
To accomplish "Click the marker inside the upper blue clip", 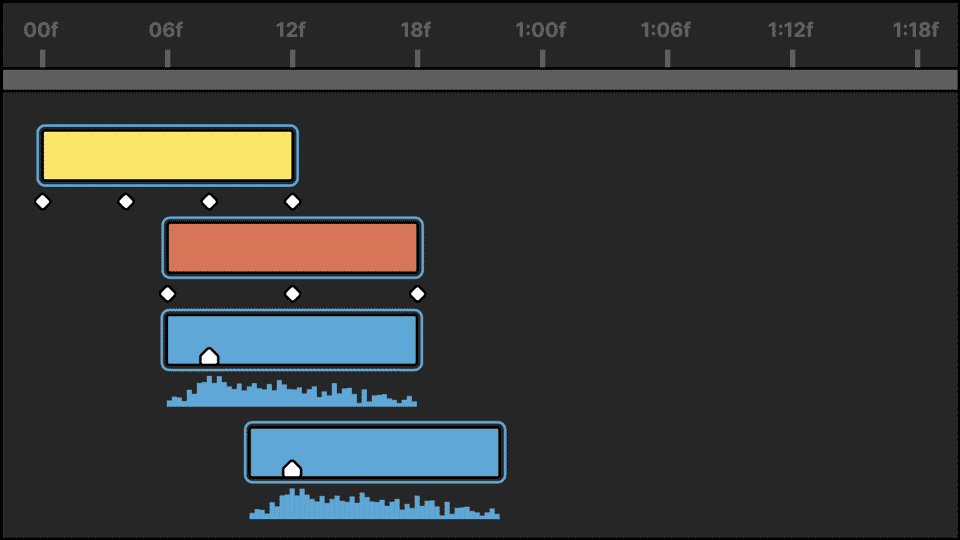I will (209, 356).
